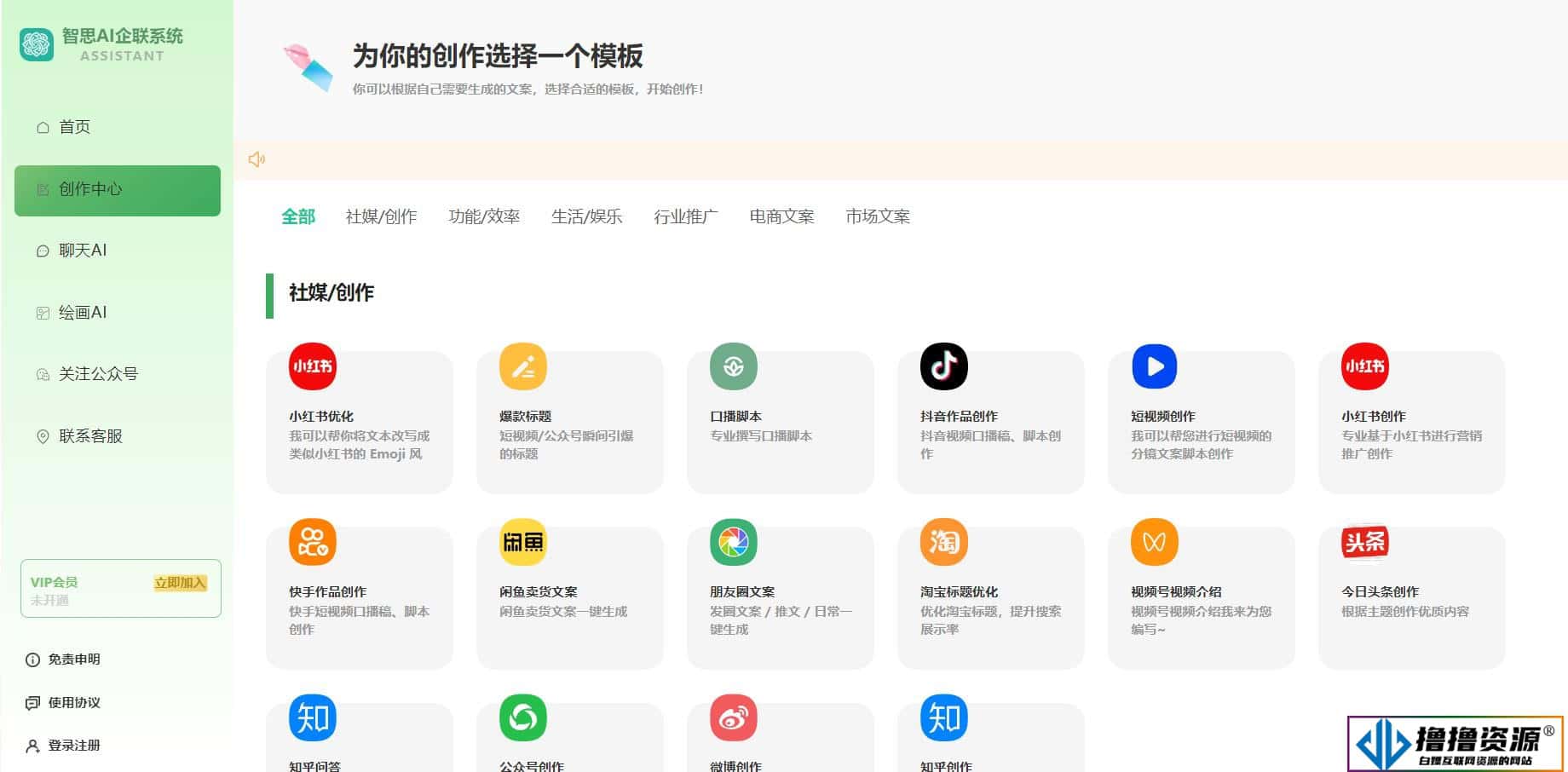Viewport: 1568px width, 772px height.
Task: Open the 爆款标题 yellow pencil icon
Action: (523, 366)
